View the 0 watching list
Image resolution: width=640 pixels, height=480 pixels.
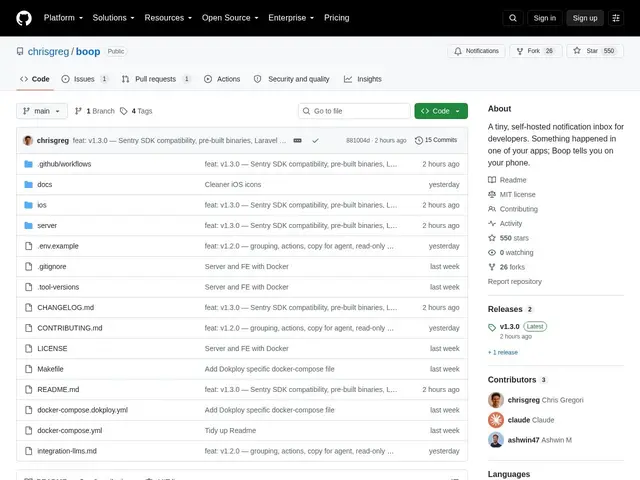tap(511, 253)
